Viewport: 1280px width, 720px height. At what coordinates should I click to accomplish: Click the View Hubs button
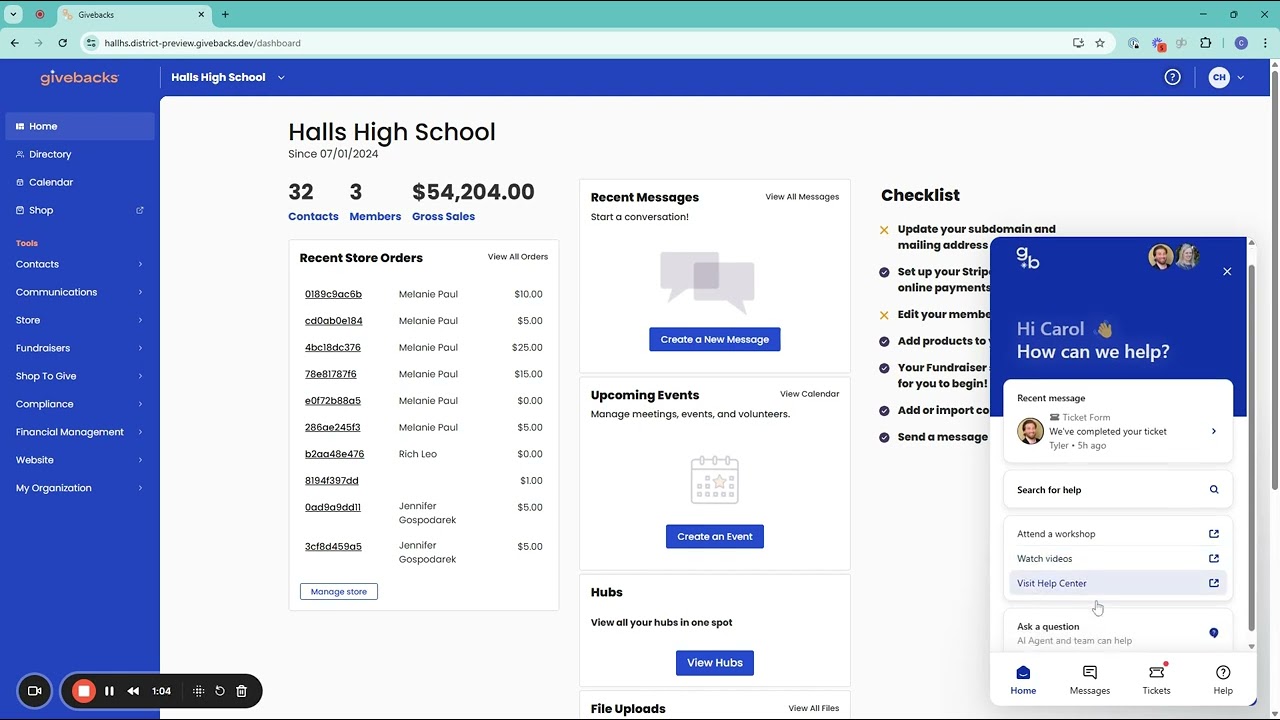click(x=714, y=662)
